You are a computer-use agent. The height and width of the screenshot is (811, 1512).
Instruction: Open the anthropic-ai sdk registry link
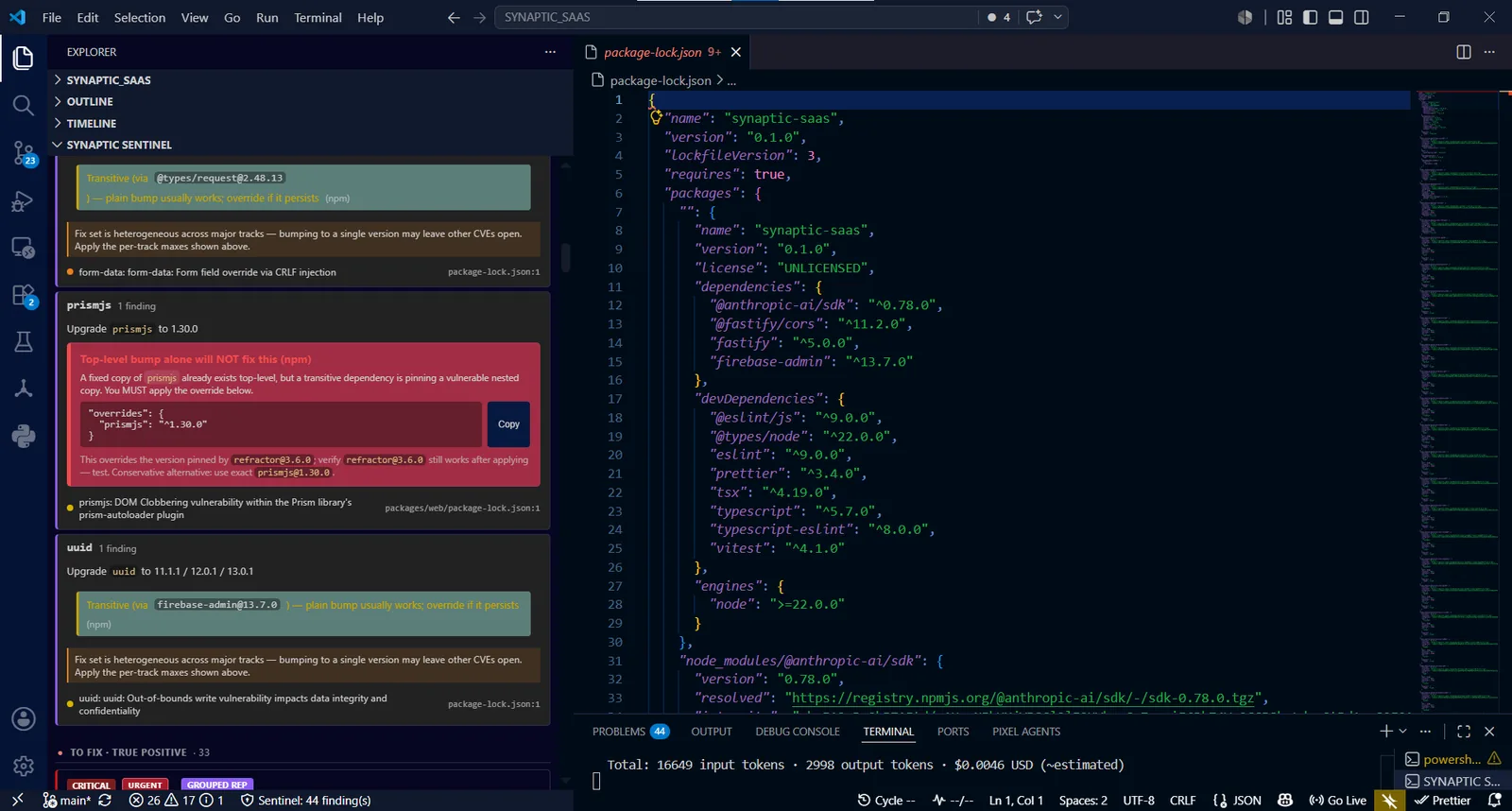click(x=1023, y=698)
